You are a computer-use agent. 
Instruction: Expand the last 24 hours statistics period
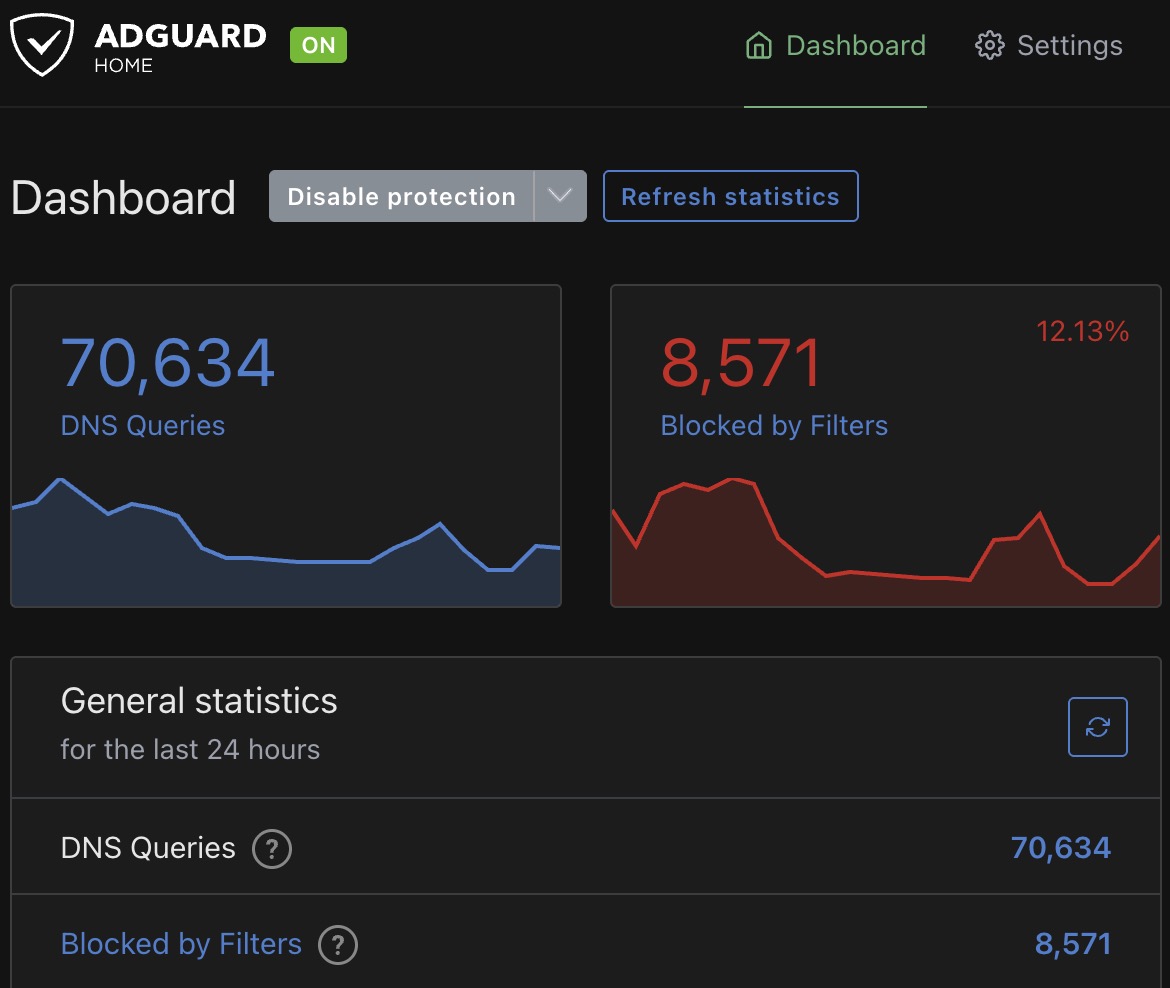point(191,749)
